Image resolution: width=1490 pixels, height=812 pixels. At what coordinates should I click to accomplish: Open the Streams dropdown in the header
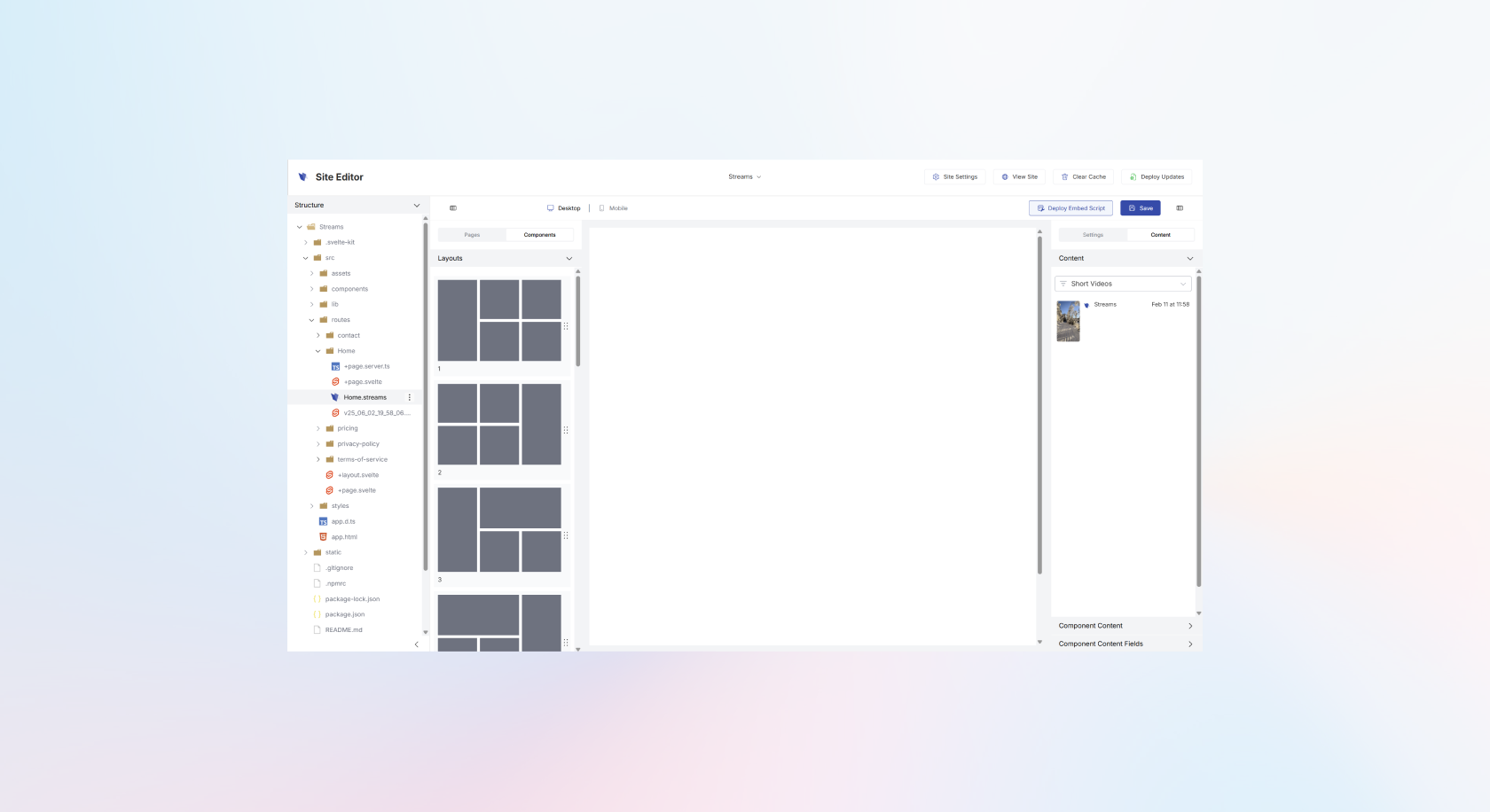tap(745, 176)
